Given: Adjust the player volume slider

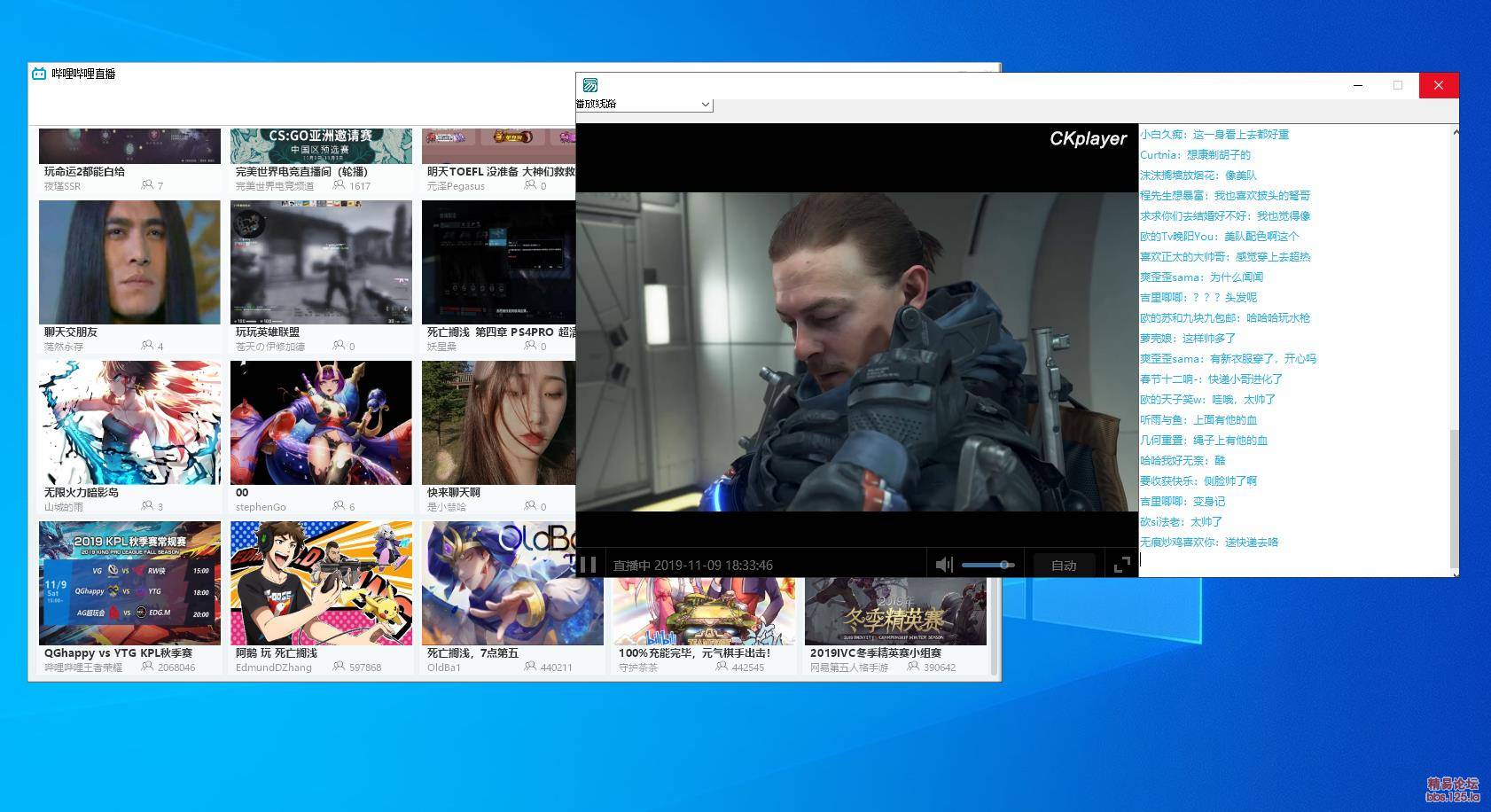Looking at the screenshot, I should [987, 565].
